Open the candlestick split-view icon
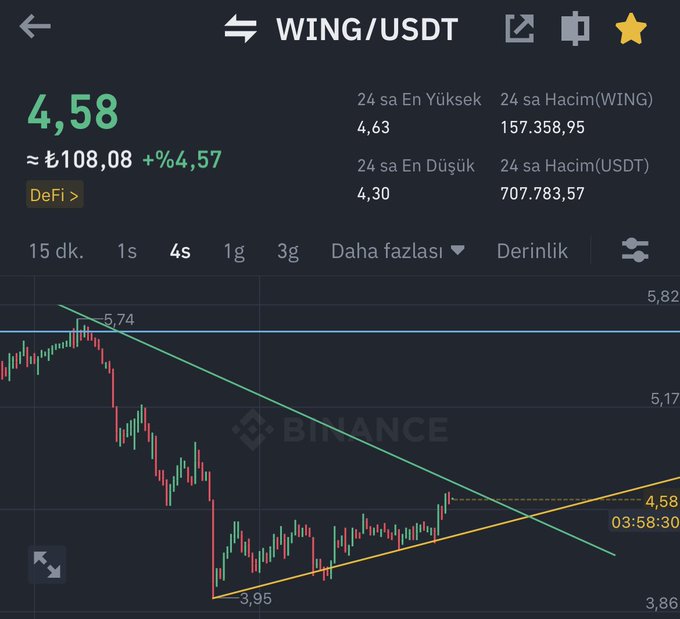680x619 pixels. tap(575, 29)
